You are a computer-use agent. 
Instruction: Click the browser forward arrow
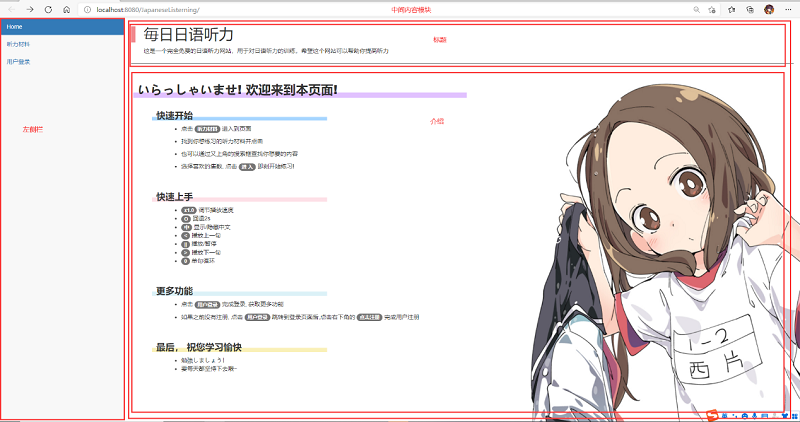30,9
